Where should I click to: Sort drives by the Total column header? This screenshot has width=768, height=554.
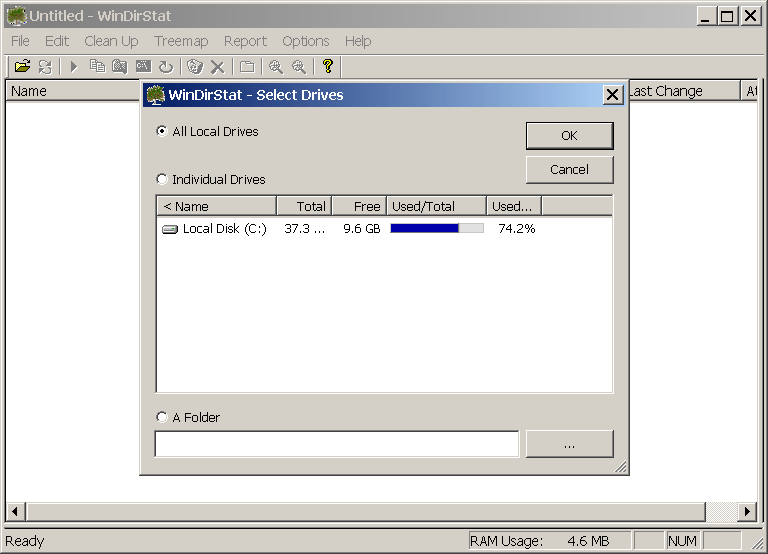pos(304,206)
